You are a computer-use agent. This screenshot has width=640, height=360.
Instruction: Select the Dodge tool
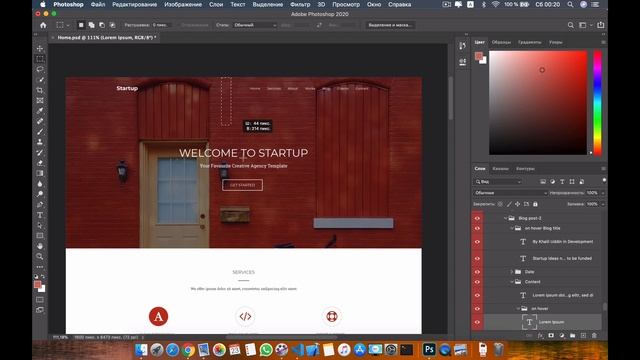40,194
